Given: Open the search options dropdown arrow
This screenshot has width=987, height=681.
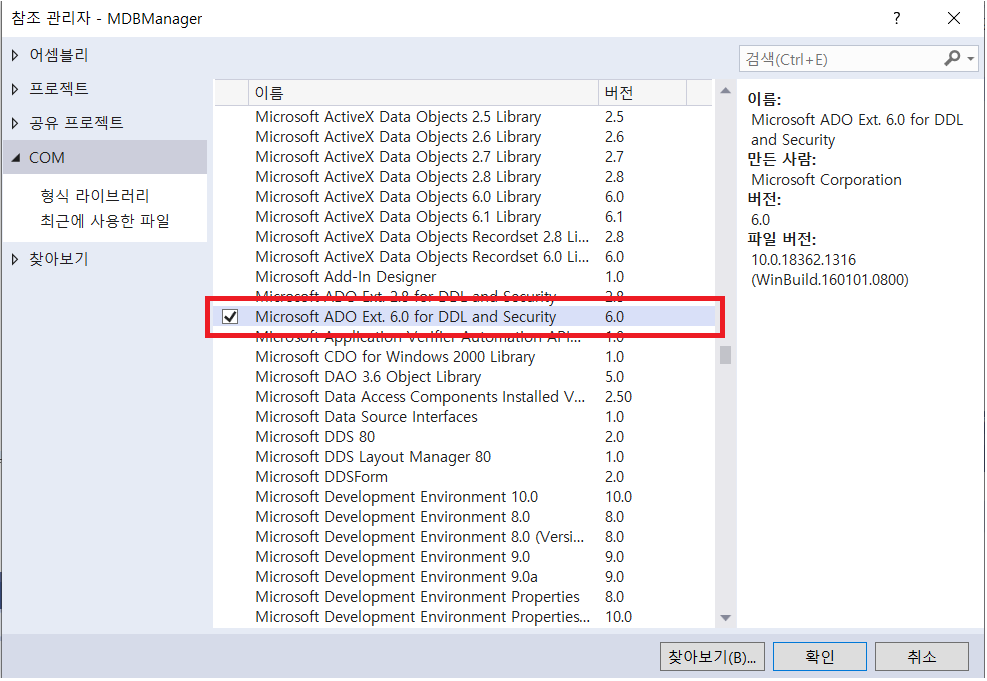Looking at the screenshot, I should 971,59.
